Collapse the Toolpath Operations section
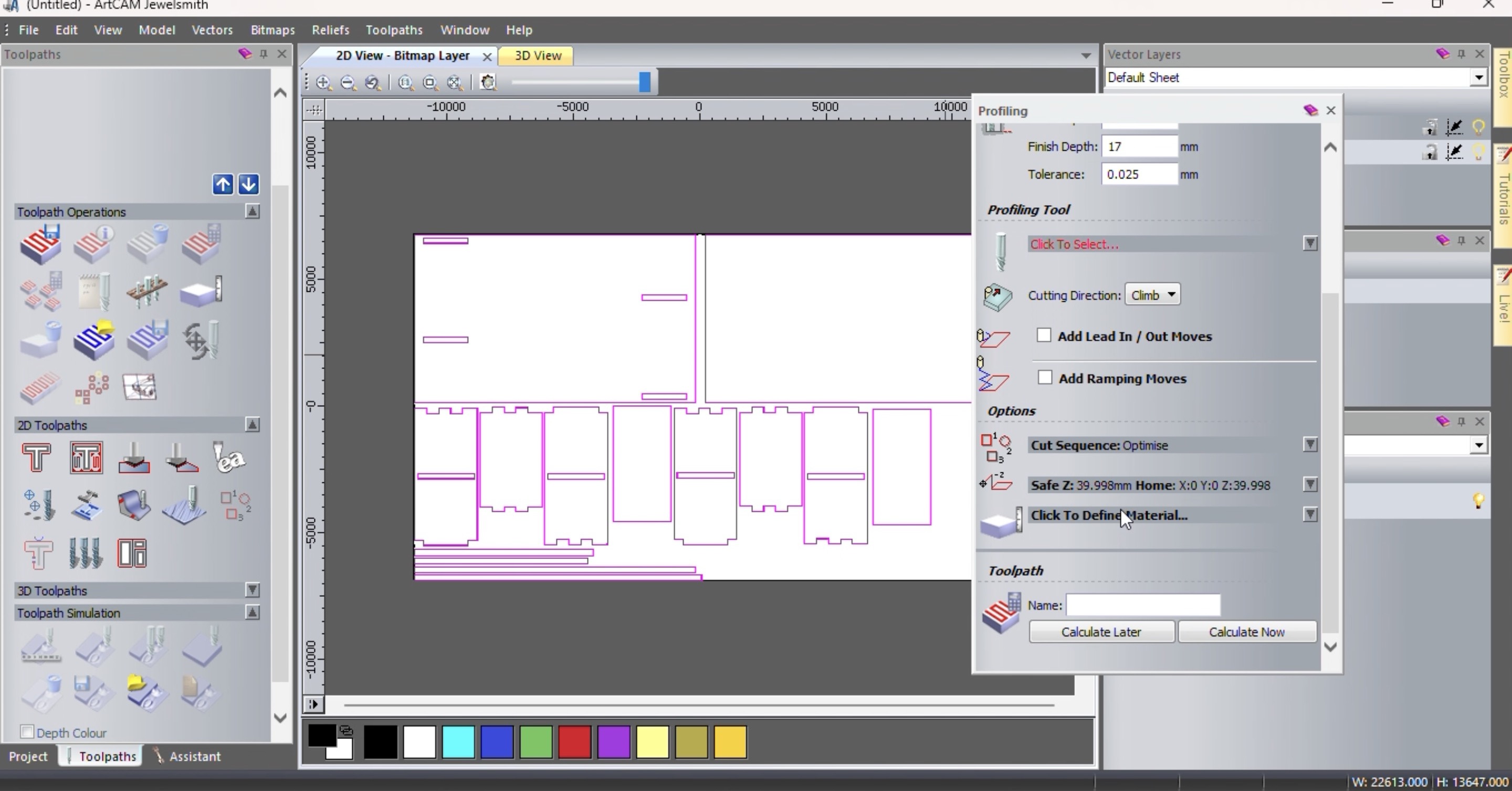Image resolution: width=1512 pixels, height=791 pixels. pyautogui.click(x=253, y=211)
